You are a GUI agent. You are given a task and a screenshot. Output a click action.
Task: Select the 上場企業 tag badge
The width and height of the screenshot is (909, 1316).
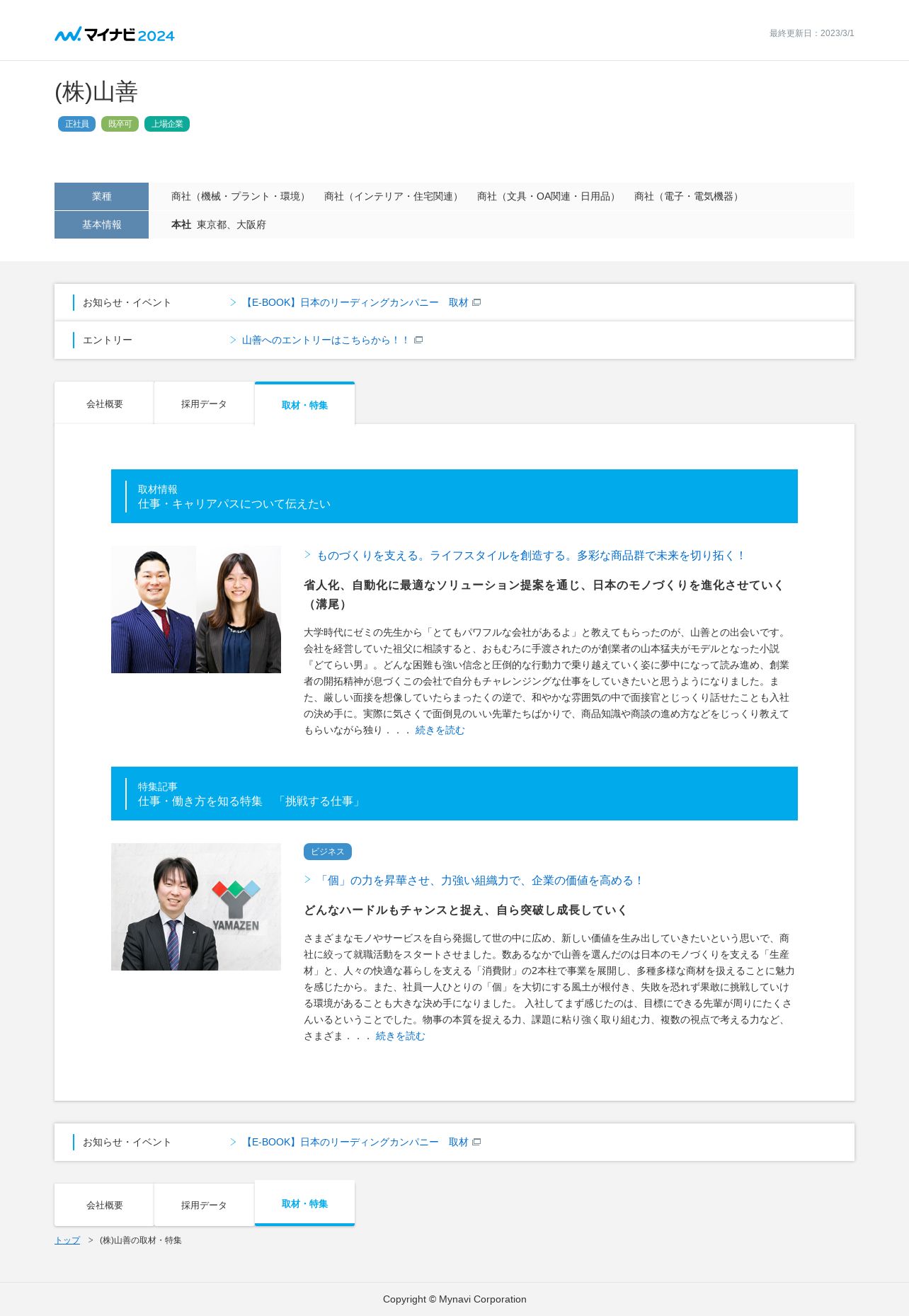click(167, 124)
